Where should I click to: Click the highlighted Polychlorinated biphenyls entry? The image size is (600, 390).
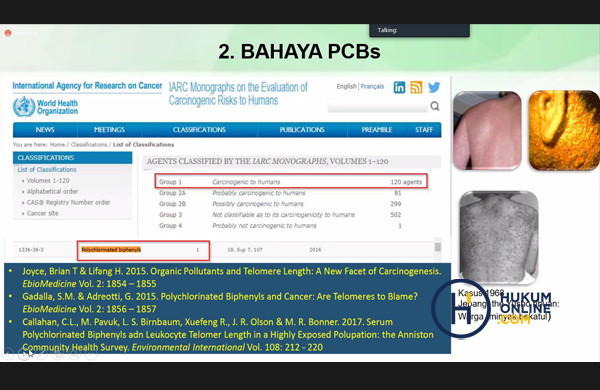[x=111, y=250]
